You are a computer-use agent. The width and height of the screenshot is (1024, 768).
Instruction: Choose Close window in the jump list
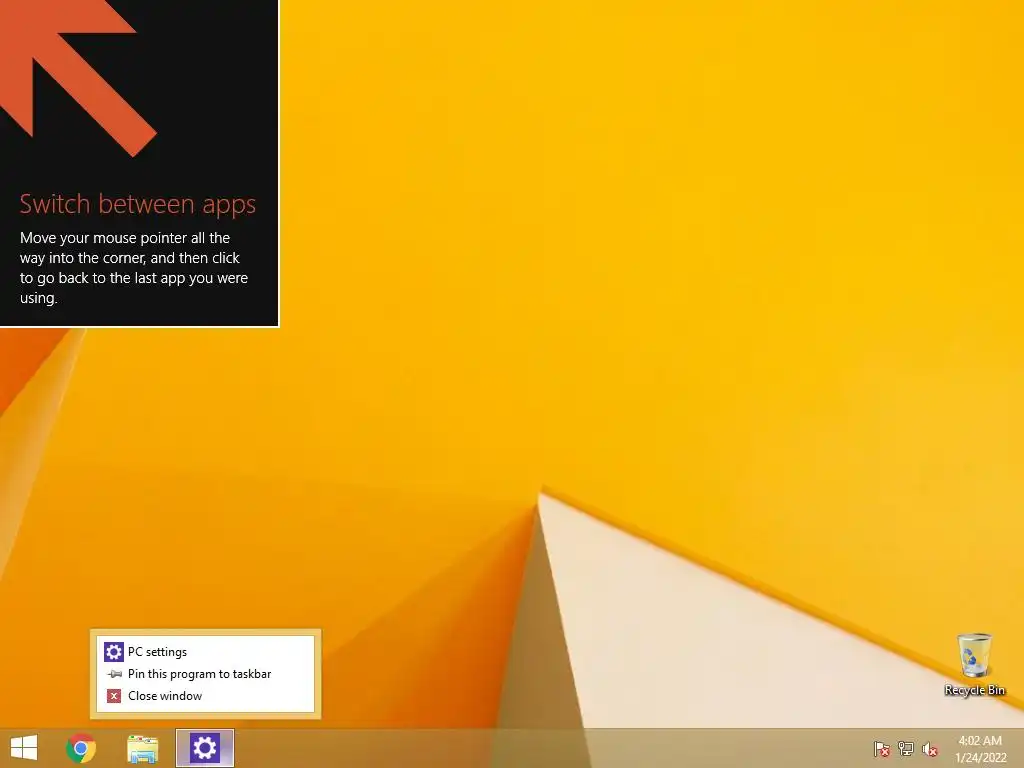[x=206, y=696]
